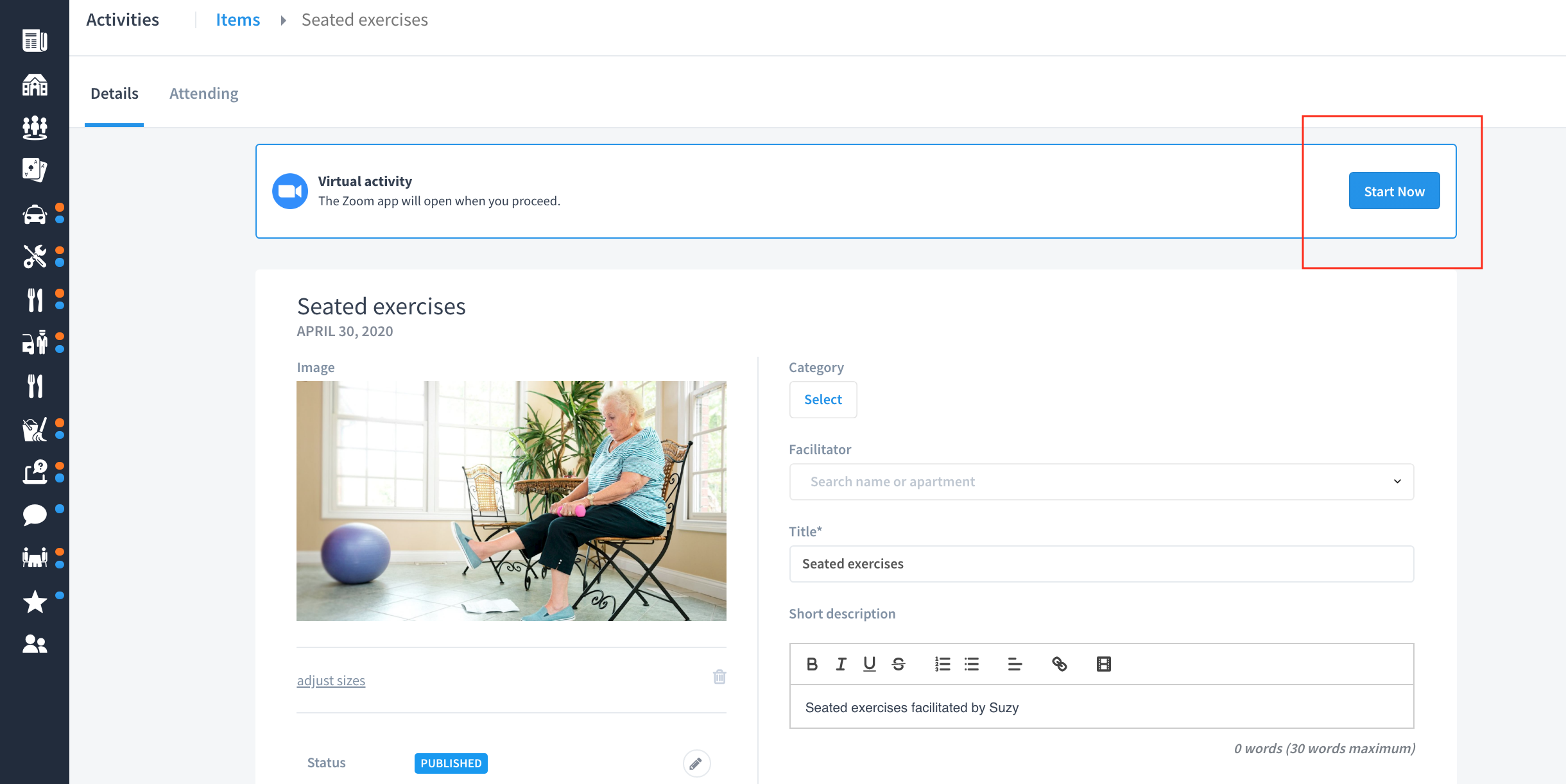Screen dimensions: 1566x784
Task: Open the table with diners icon
Action: (x=35, y=557)
